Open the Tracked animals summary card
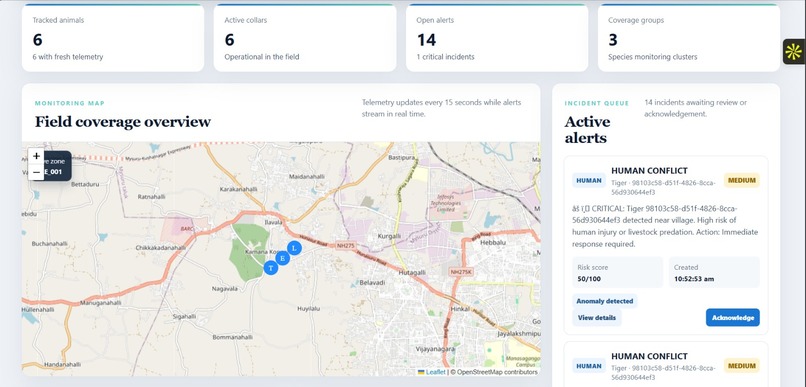The image size is (806, 387). pyautogui.click(x=113, y=38)
